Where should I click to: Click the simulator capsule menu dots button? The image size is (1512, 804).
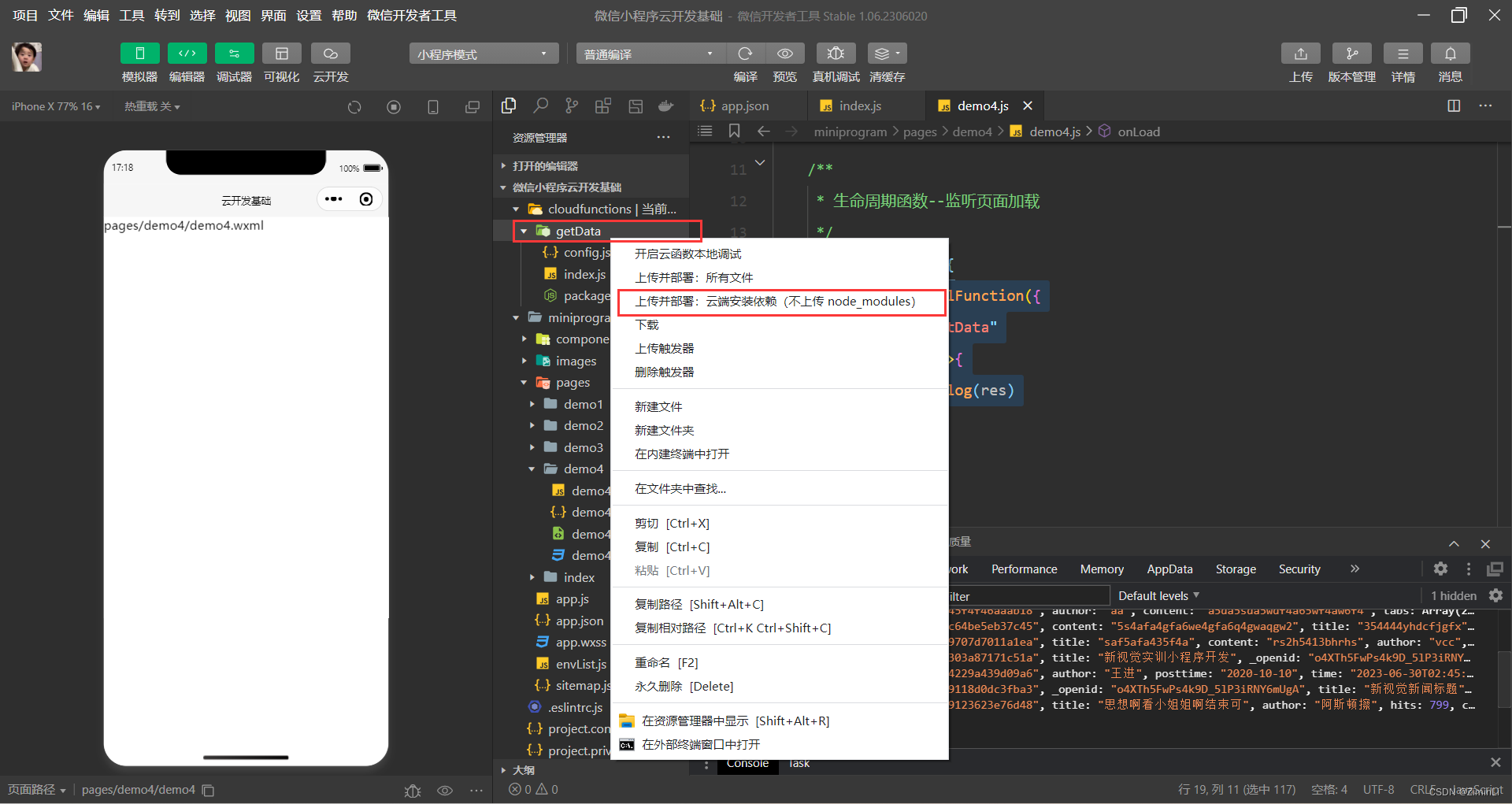tap(334, 199)
